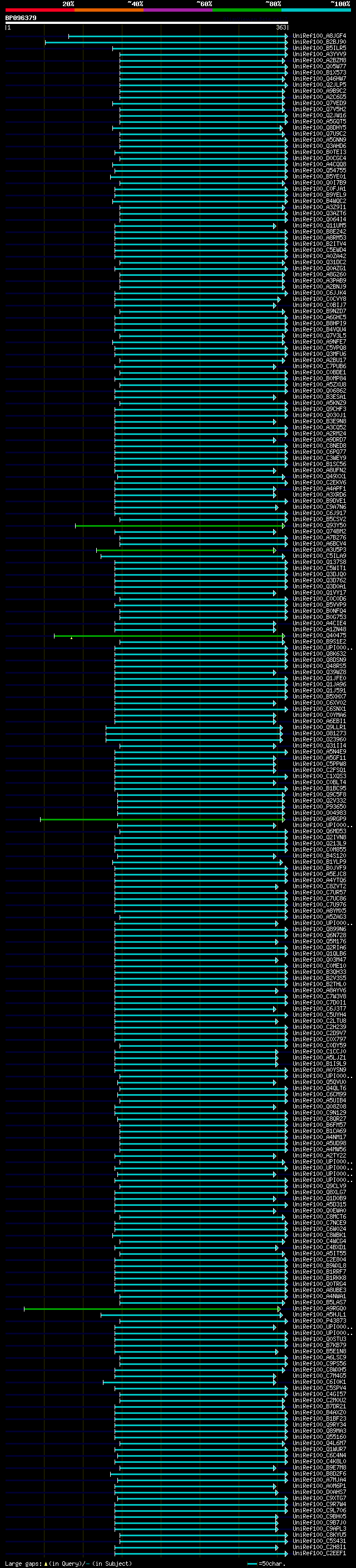The width and height of the screenshot is (356, 1568).
Task: Open hit UniRef100_Q05W77
Action: click(319, 66)
